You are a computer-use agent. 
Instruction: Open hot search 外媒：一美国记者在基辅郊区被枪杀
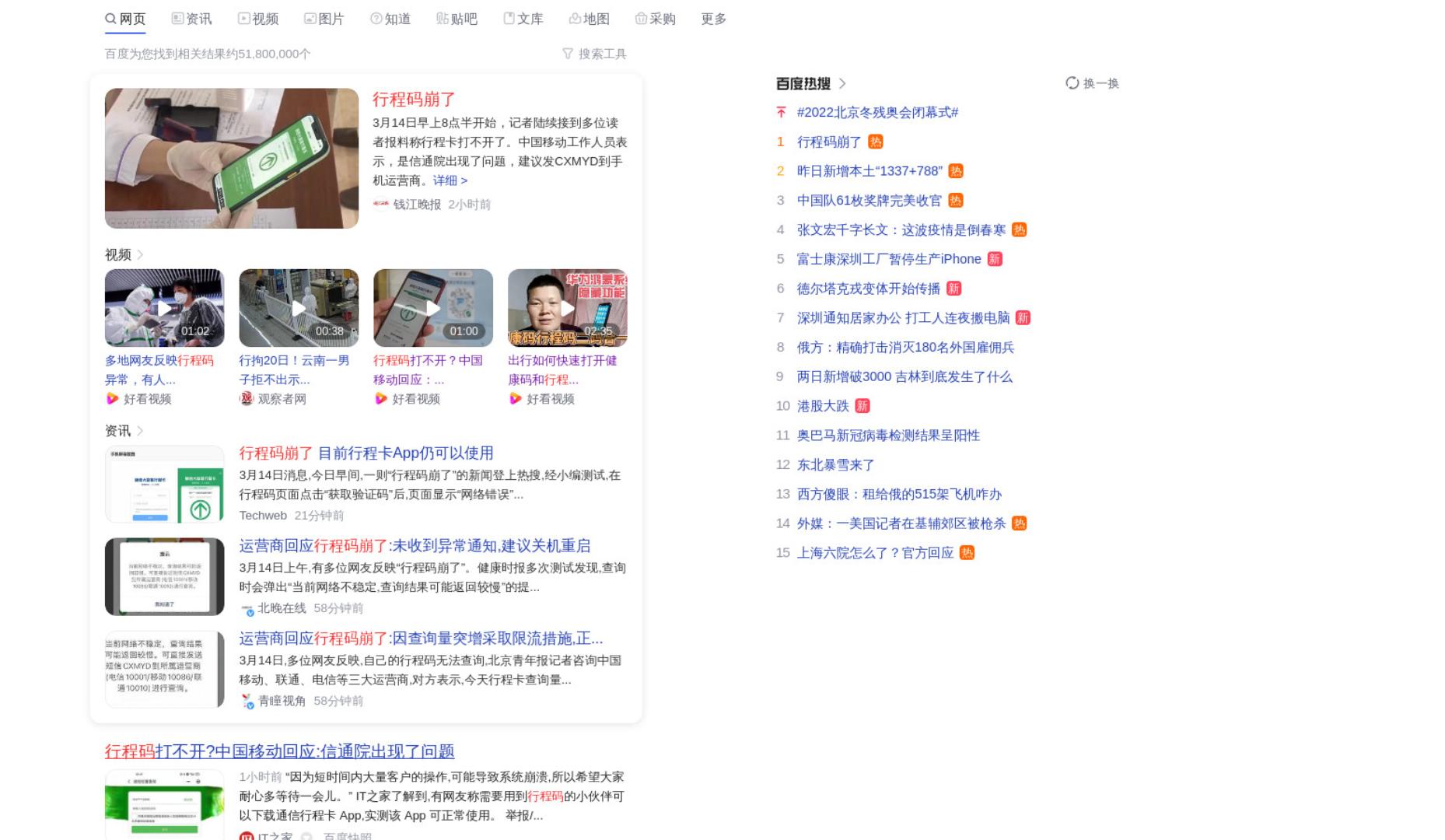tap(901, 523)
